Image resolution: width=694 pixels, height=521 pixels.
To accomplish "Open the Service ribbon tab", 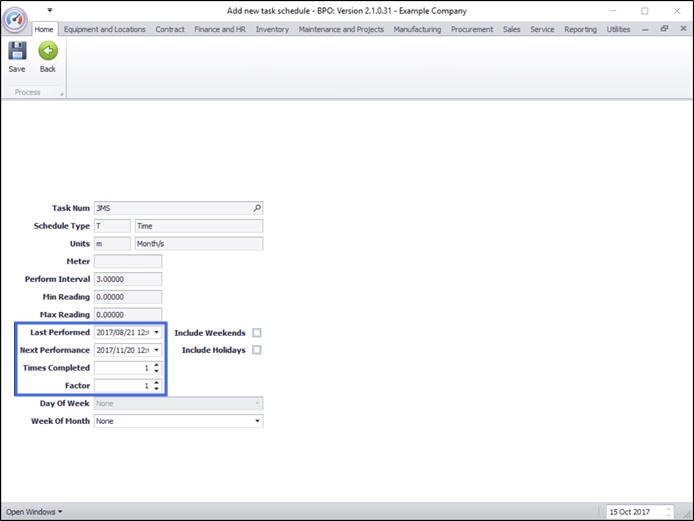I will click(x=542, y=29).
